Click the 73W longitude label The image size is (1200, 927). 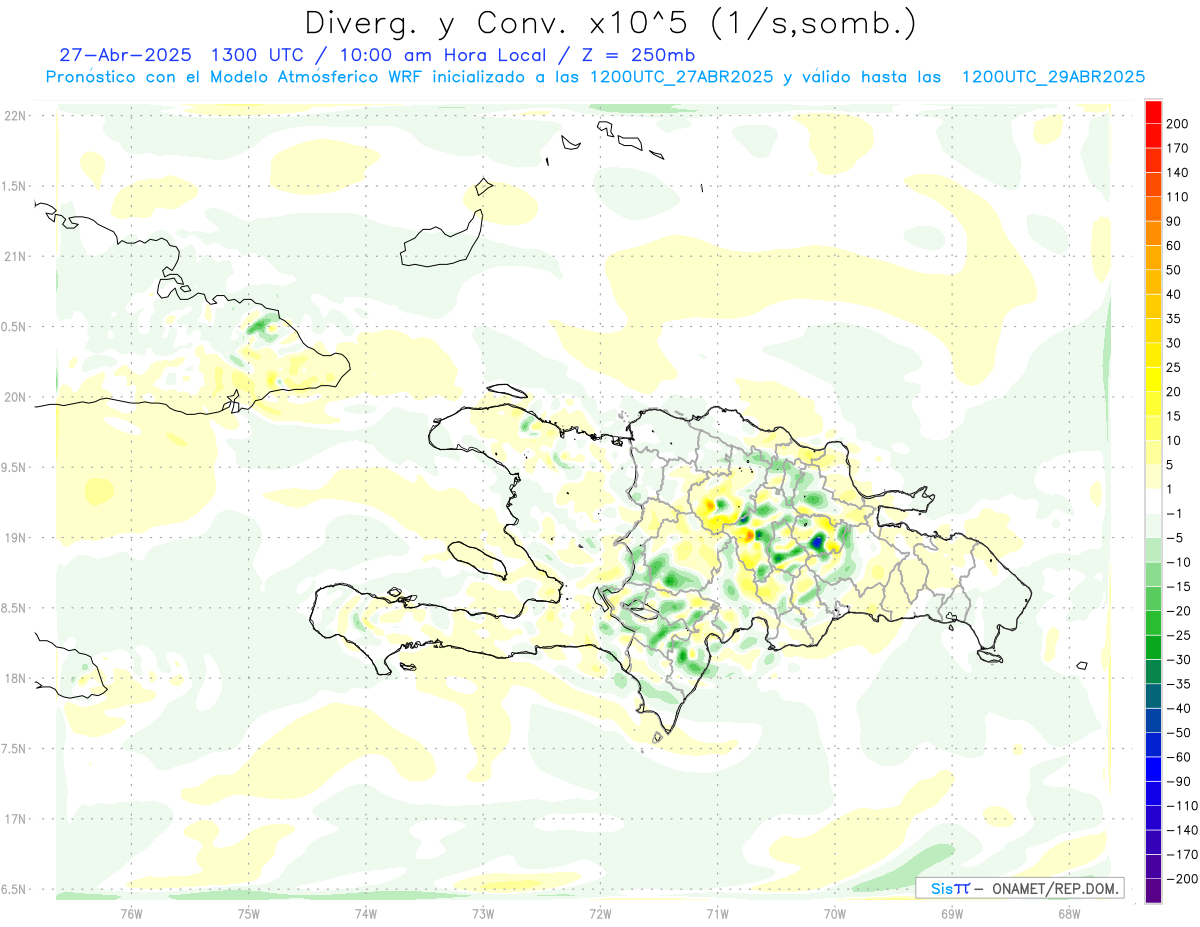tap(483, 913)
